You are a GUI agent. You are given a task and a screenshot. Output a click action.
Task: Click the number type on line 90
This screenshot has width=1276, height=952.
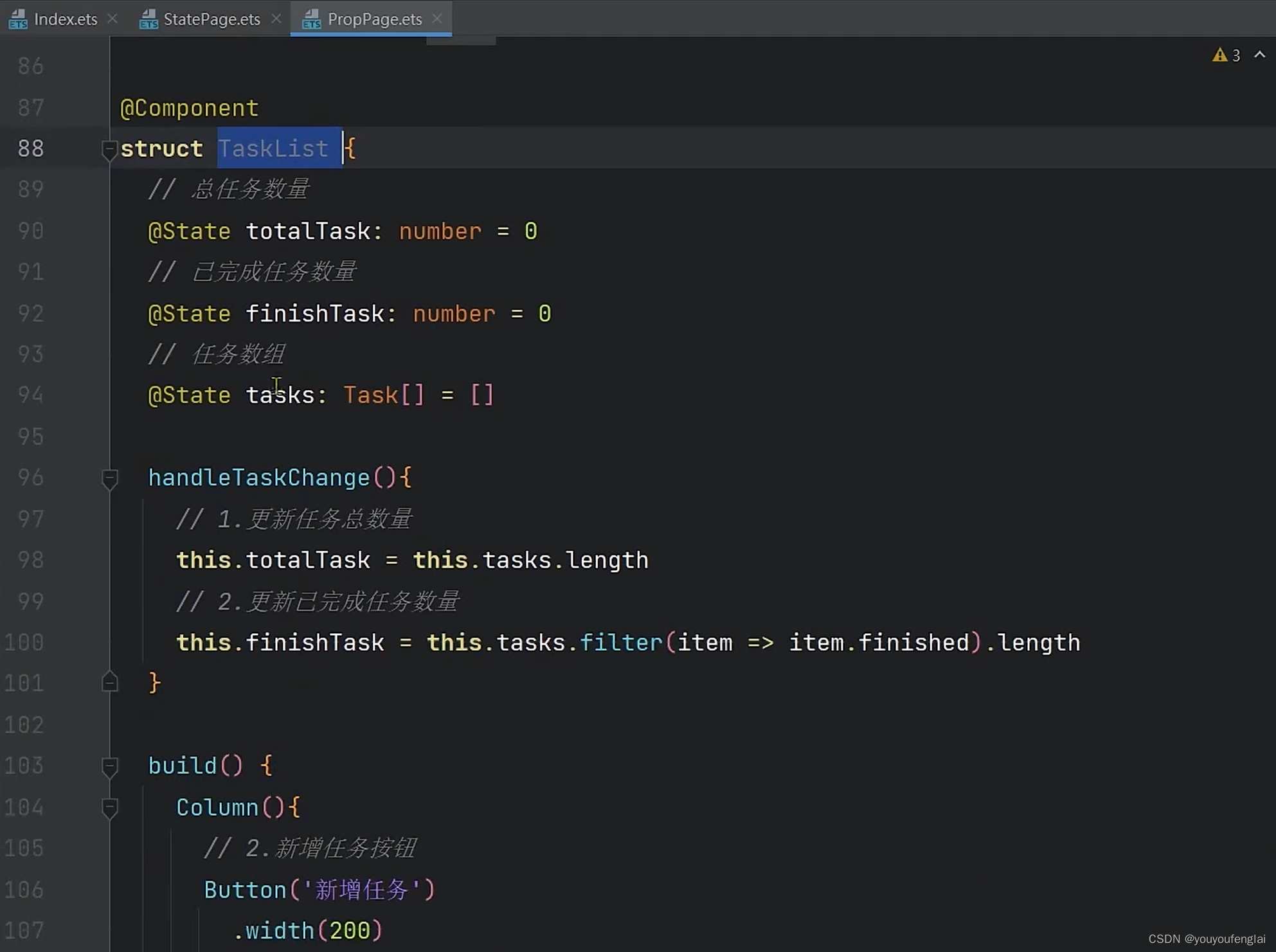pos(440,231)
